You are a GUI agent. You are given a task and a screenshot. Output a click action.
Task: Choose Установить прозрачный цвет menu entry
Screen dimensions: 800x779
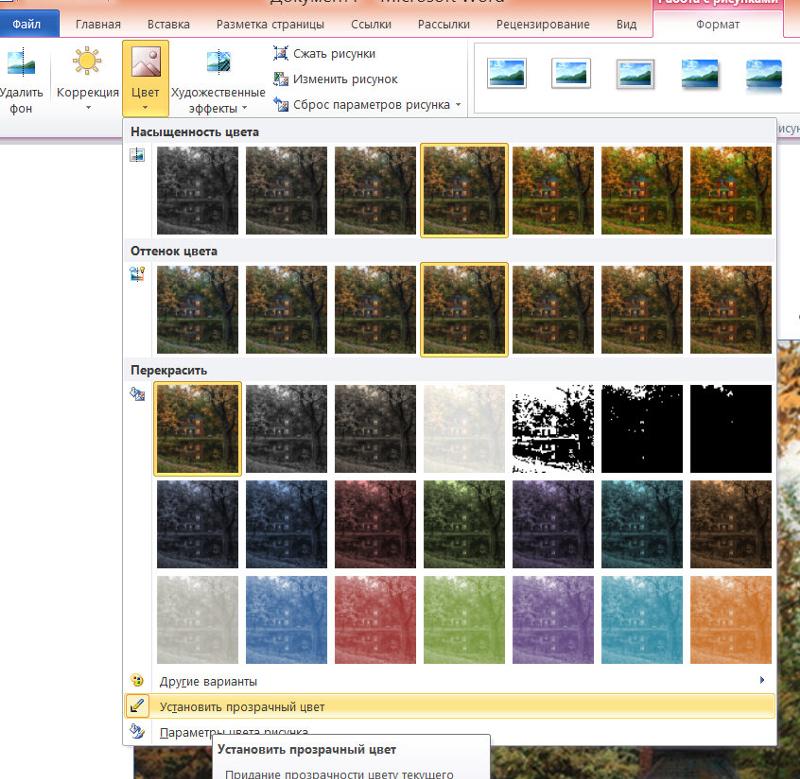pos(451,707)
